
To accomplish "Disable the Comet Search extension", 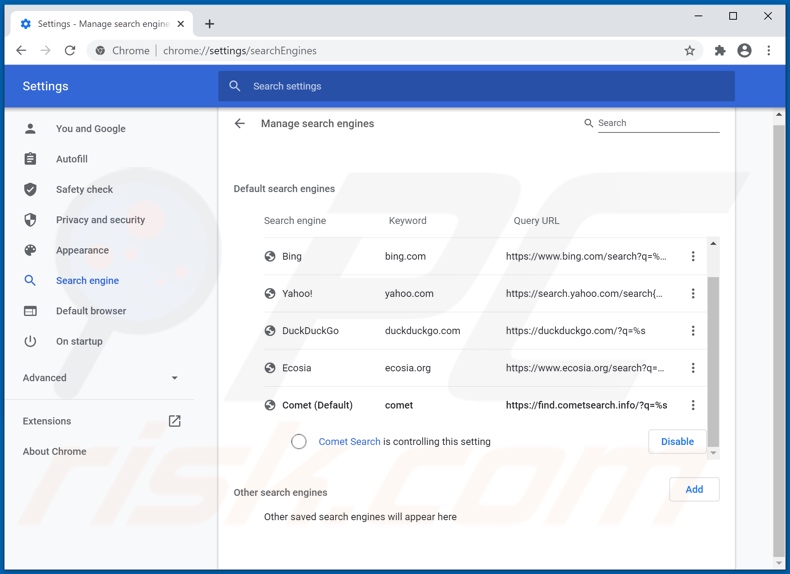I will click(677, 441).
